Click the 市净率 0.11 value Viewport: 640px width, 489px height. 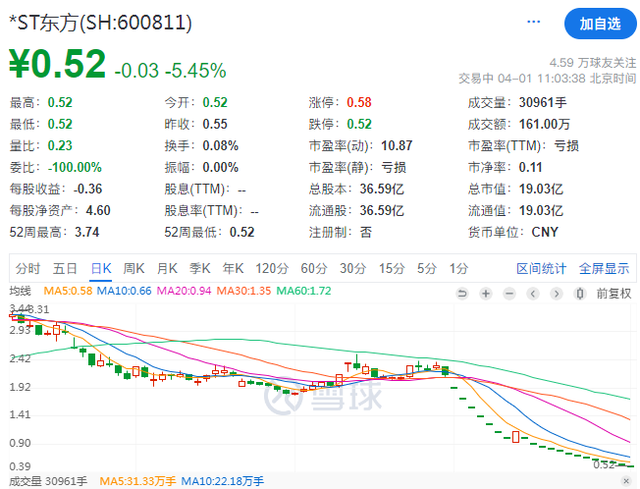tap(530, 167)
